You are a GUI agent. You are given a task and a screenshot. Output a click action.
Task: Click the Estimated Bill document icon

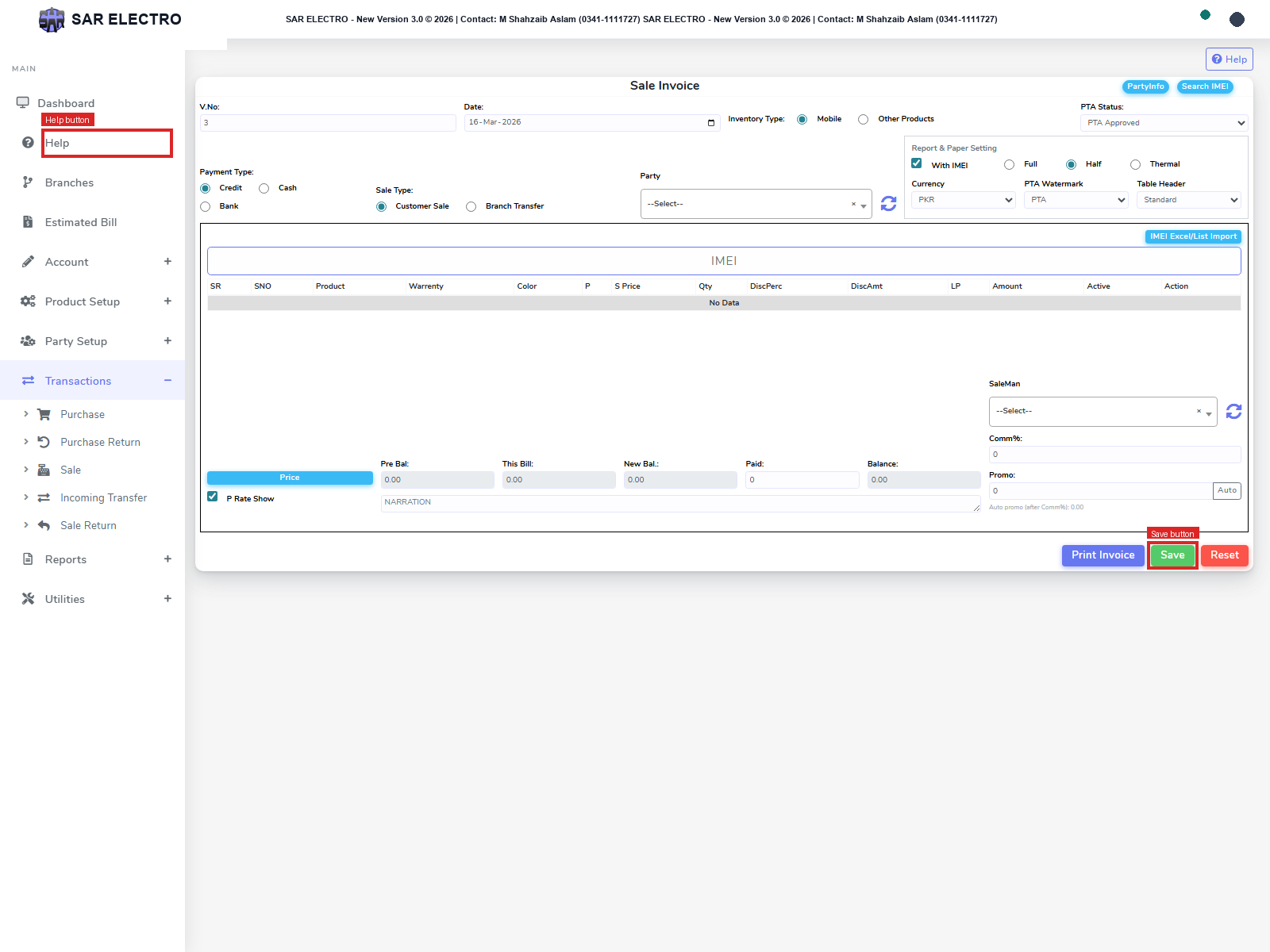click(x=28, y=221)
